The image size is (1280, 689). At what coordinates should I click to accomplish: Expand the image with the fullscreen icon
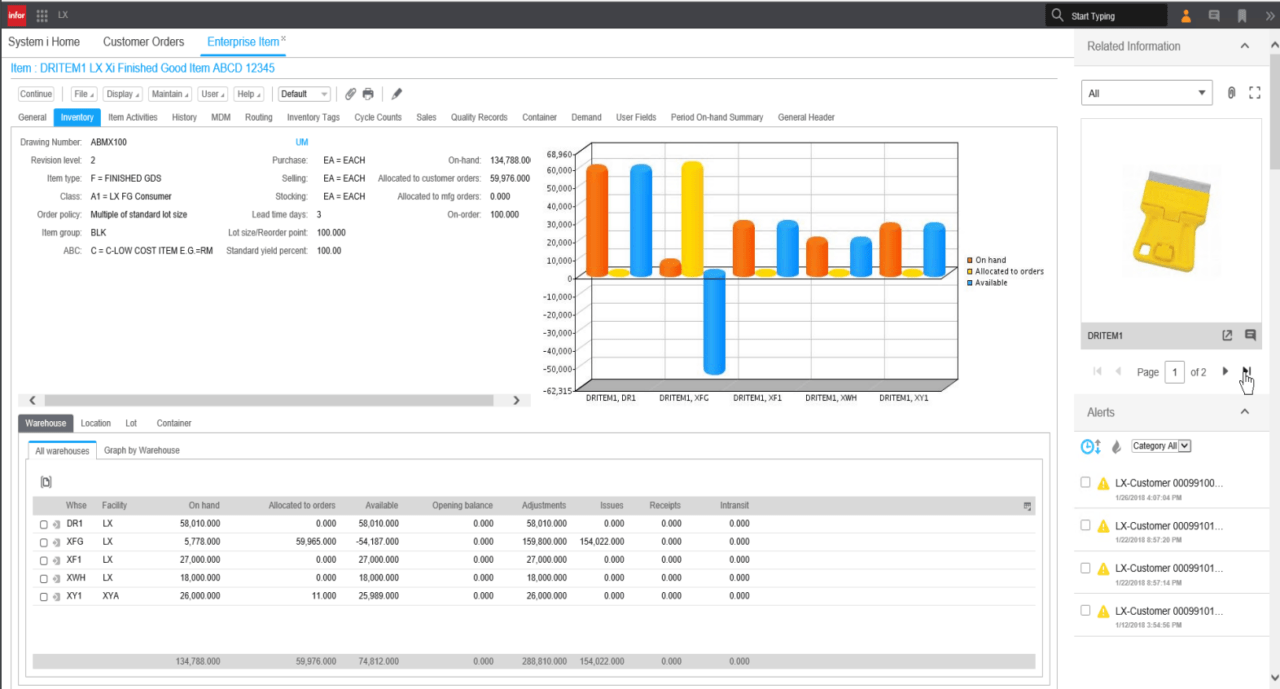(x=1255, y=93)
